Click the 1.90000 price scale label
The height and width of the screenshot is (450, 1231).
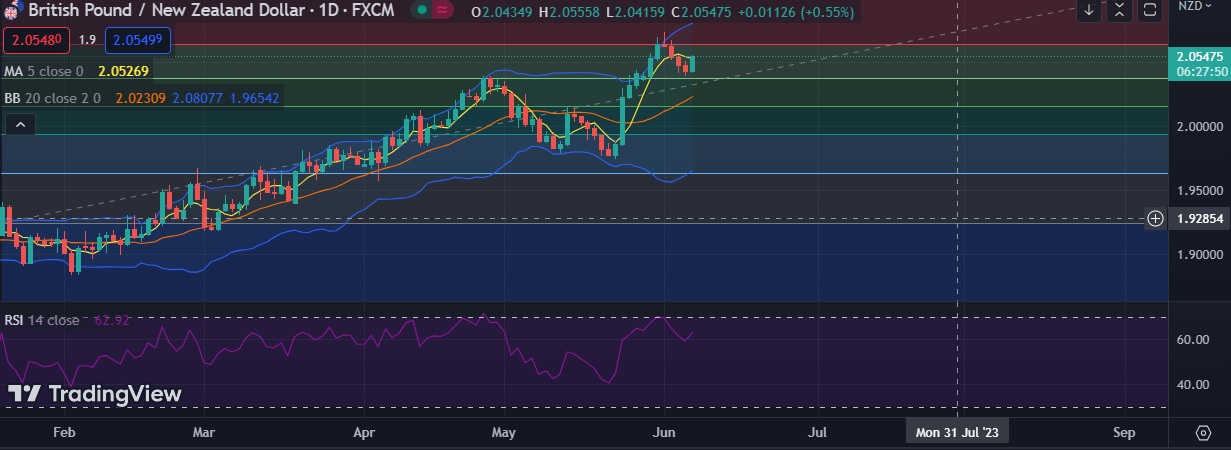pos(1201,255)
